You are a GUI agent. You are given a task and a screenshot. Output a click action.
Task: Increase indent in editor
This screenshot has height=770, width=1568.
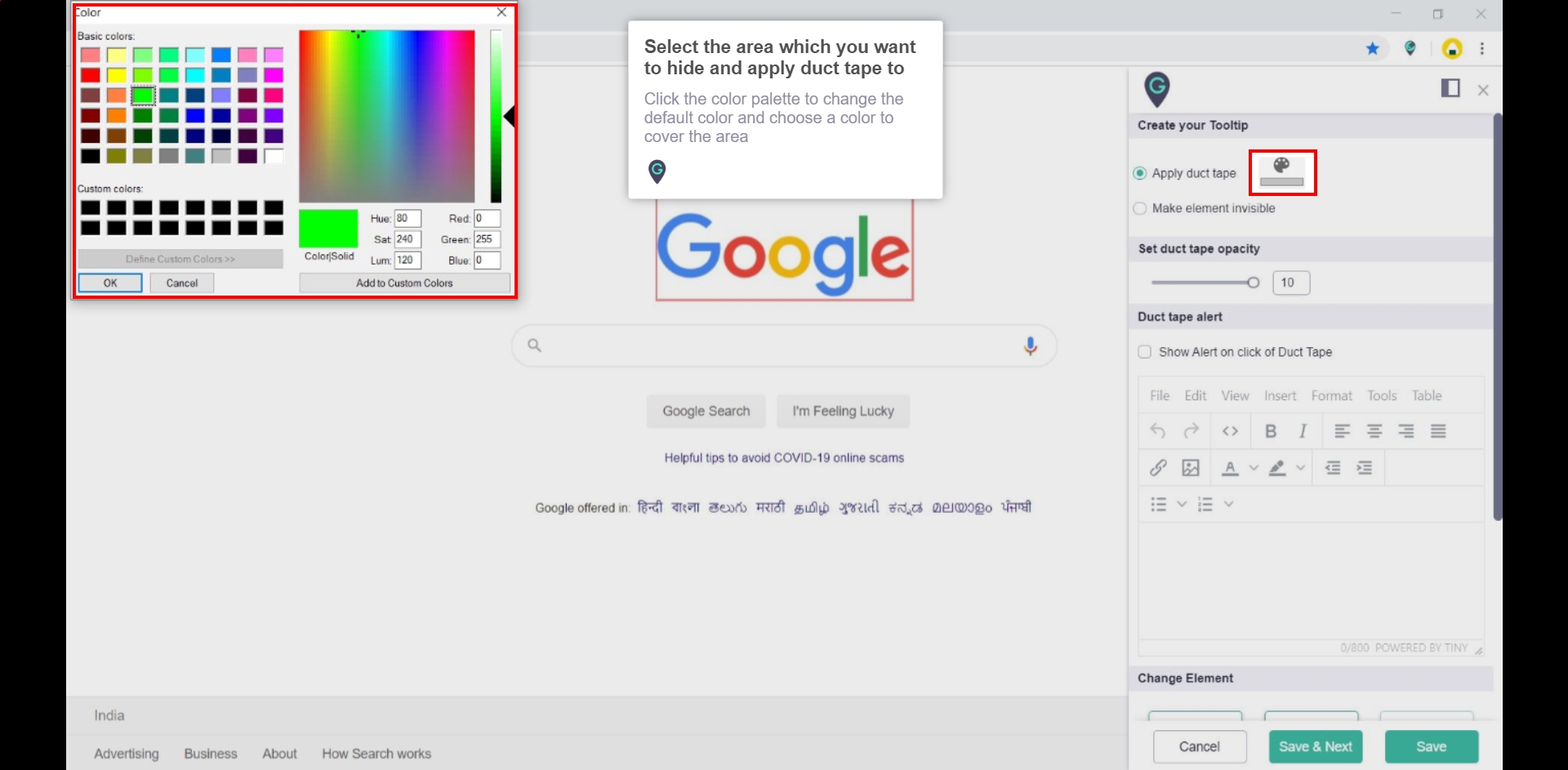point(1365,468)
